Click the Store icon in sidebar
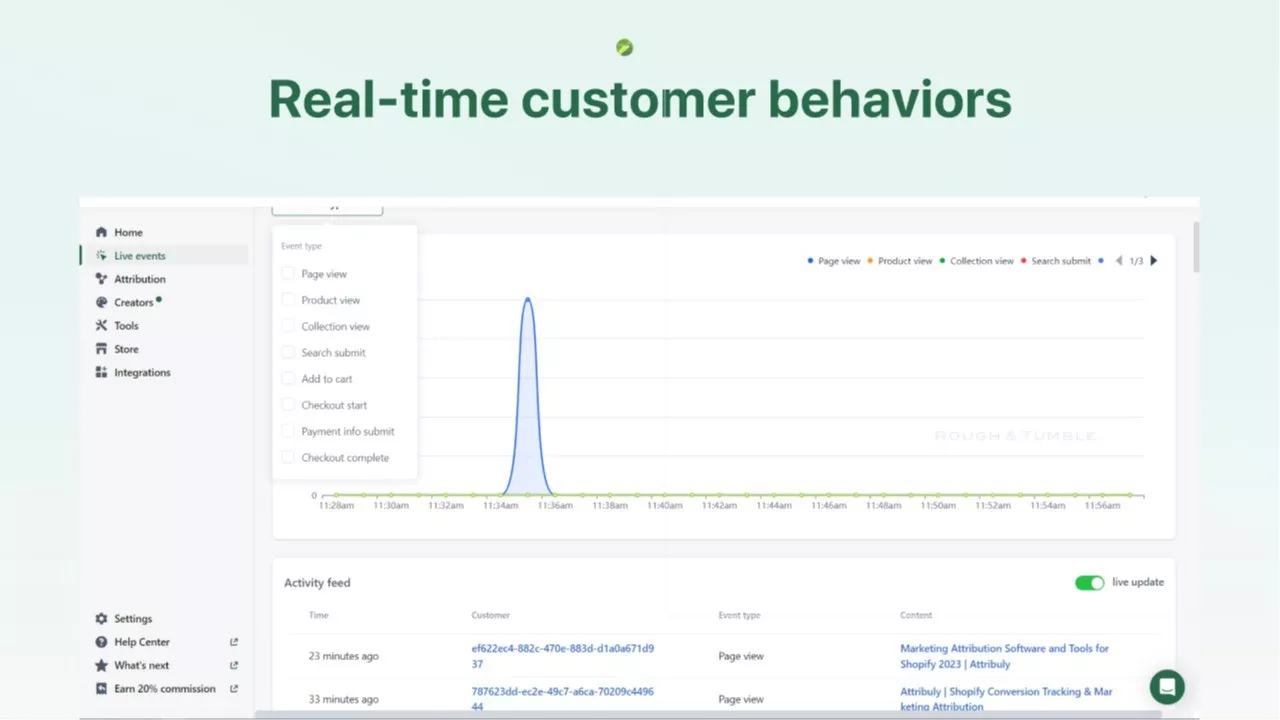This screenshot has height=720, width=1280. pyautogui.click(x=101, y=349)
